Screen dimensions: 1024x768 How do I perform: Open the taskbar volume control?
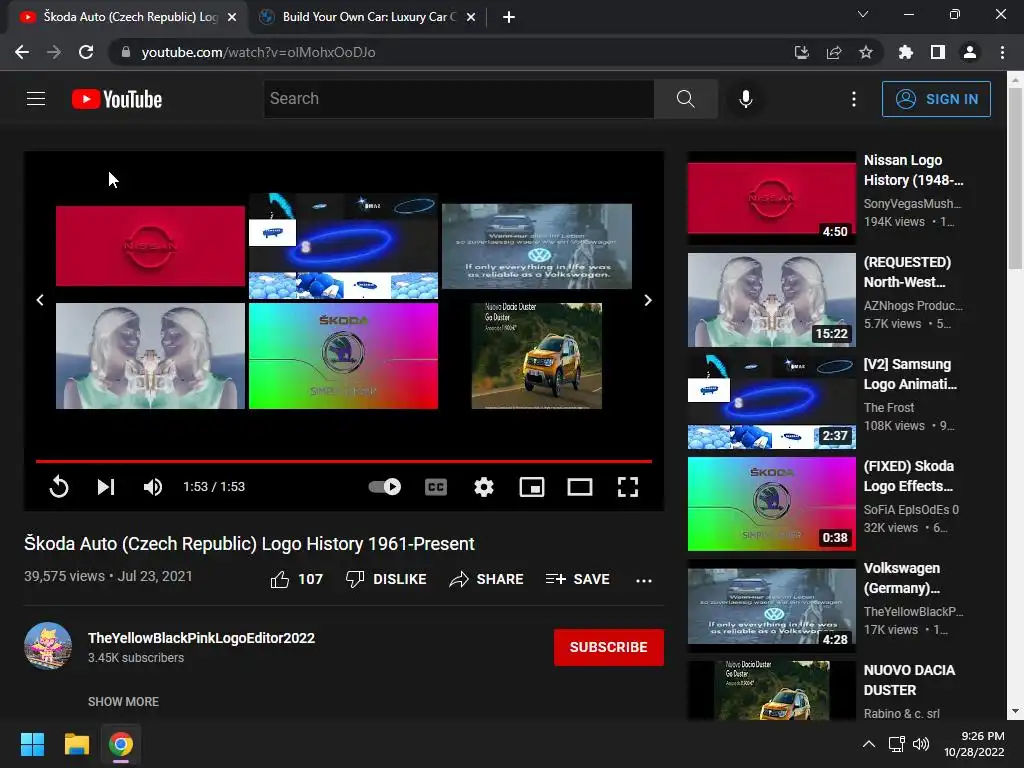[921, 744]
